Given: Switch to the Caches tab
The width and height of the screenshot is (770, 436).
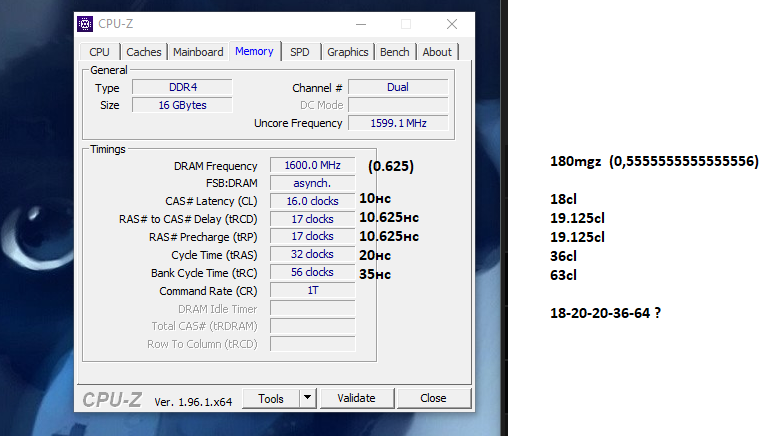Looking at the screenshot, I should coord(143,52).
